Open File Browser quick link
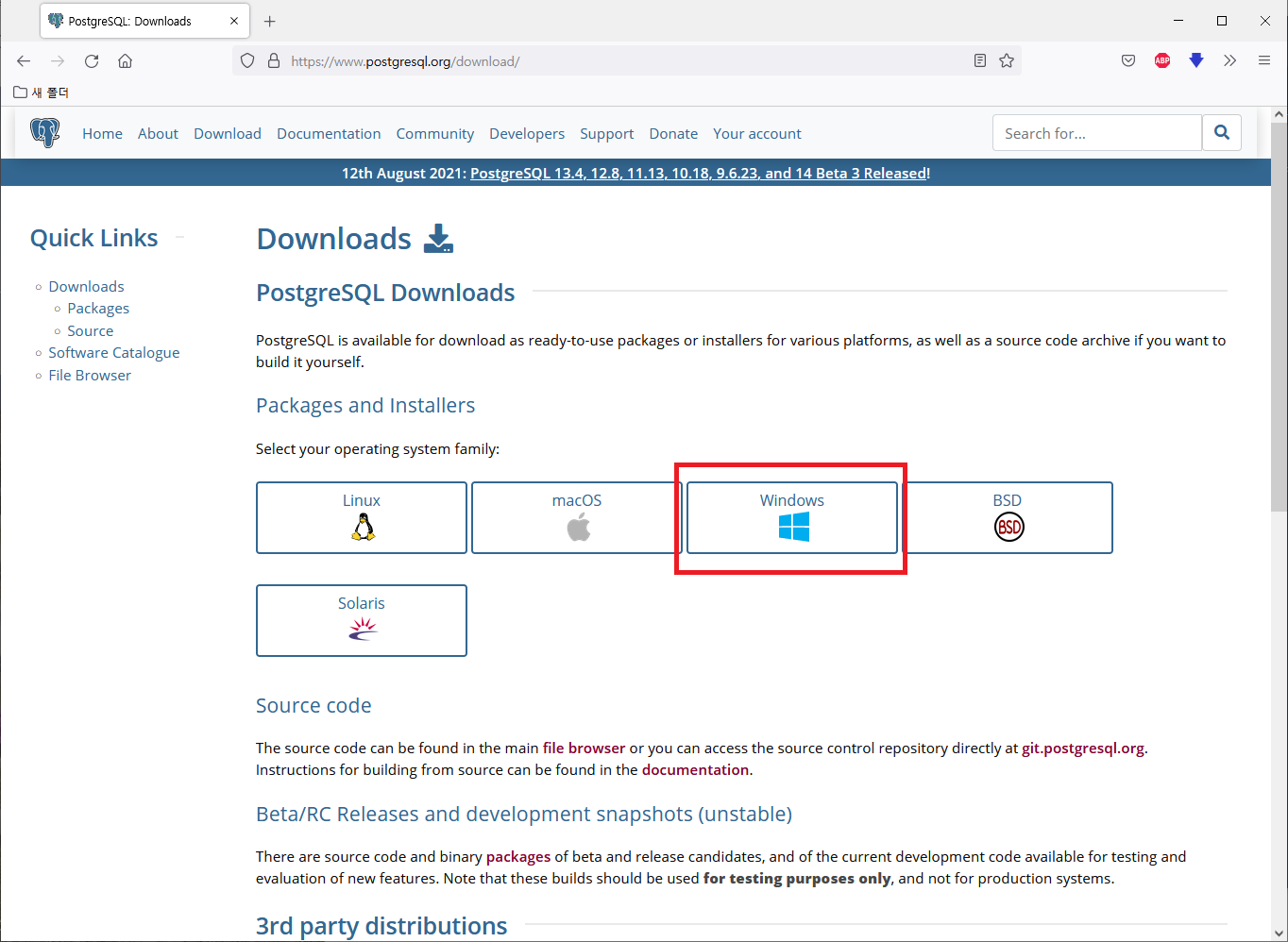1288x942 pixels. [x=90, y=375]
